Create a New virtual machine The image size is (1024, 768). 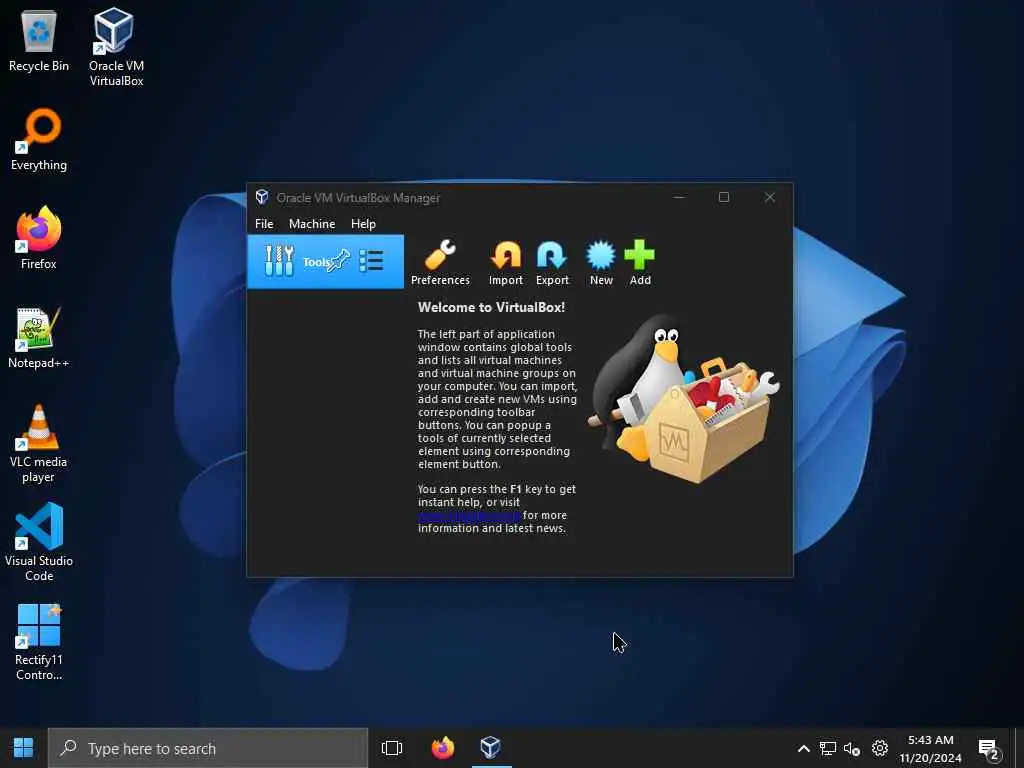(x=601, y=263)
